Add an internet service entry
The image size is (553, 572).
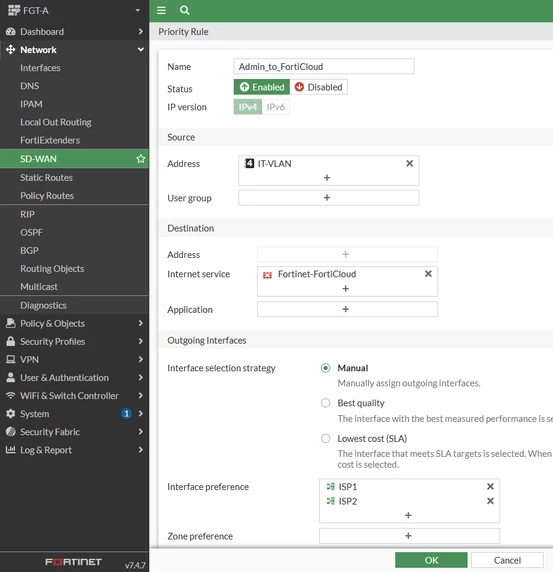click(345, 289)
